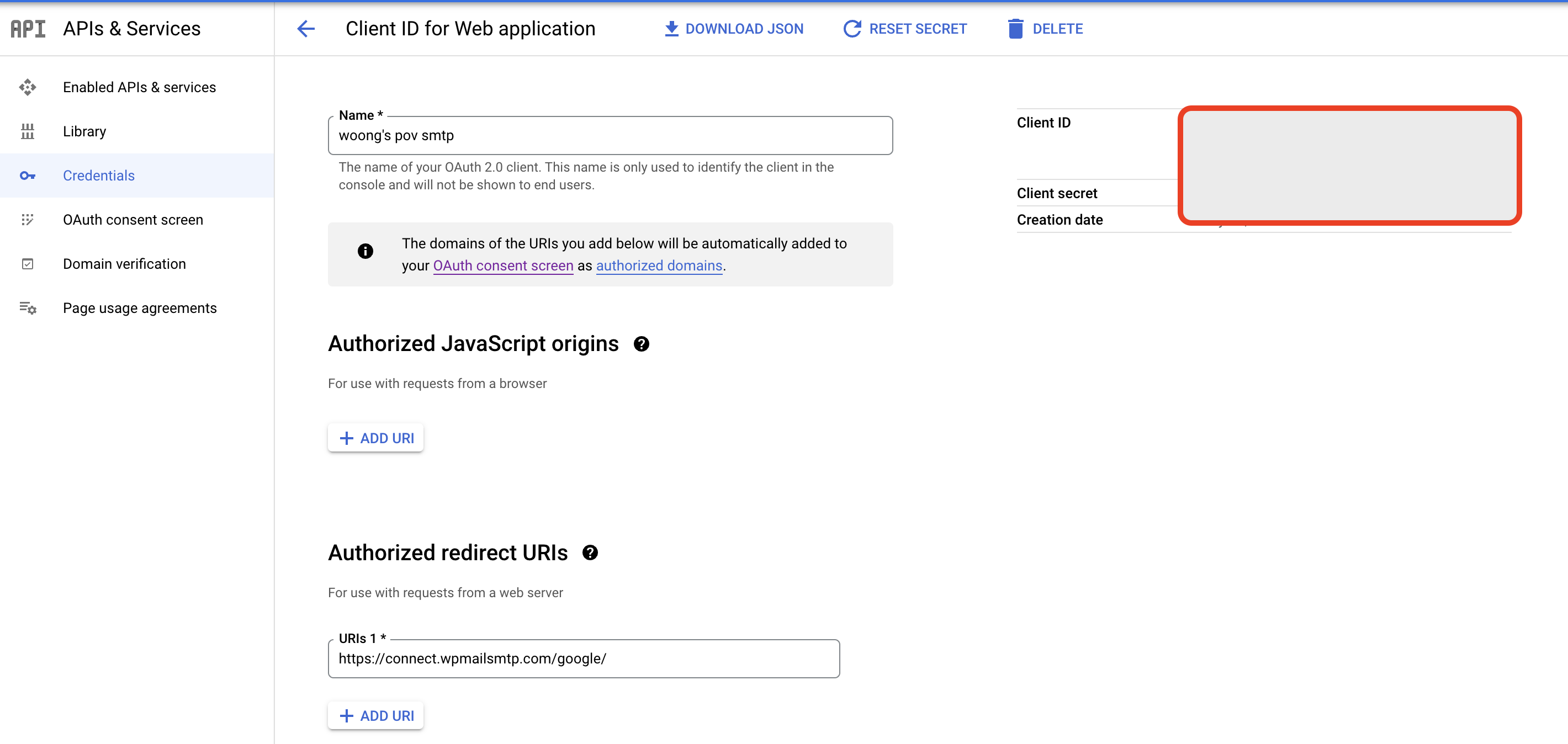Open help for Authorized redirect URIs
This screenshot has width=1568, height=744.
click(590, 553)
